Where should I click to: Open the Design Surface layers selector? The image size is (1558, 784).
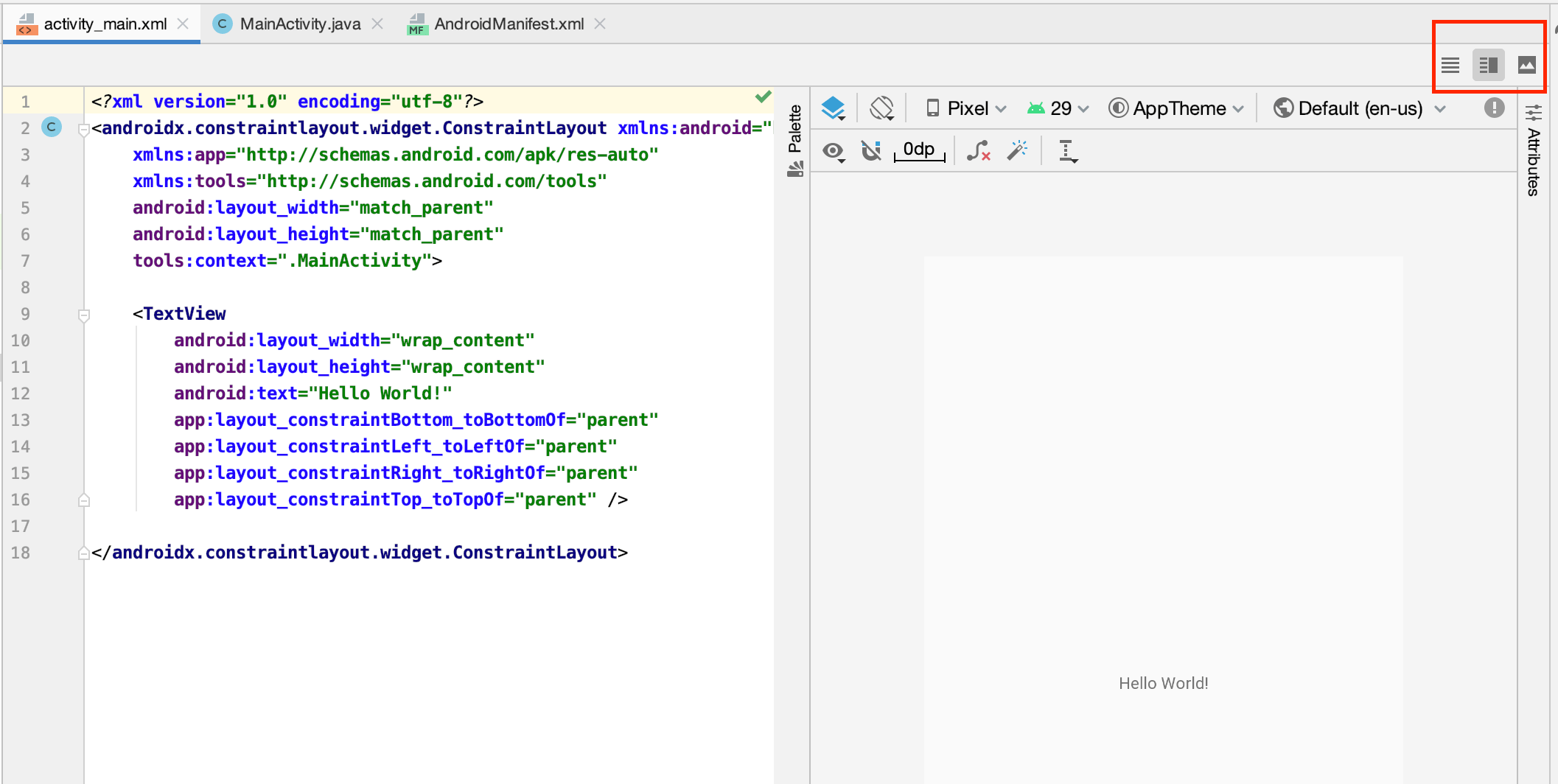coord(833,108)
